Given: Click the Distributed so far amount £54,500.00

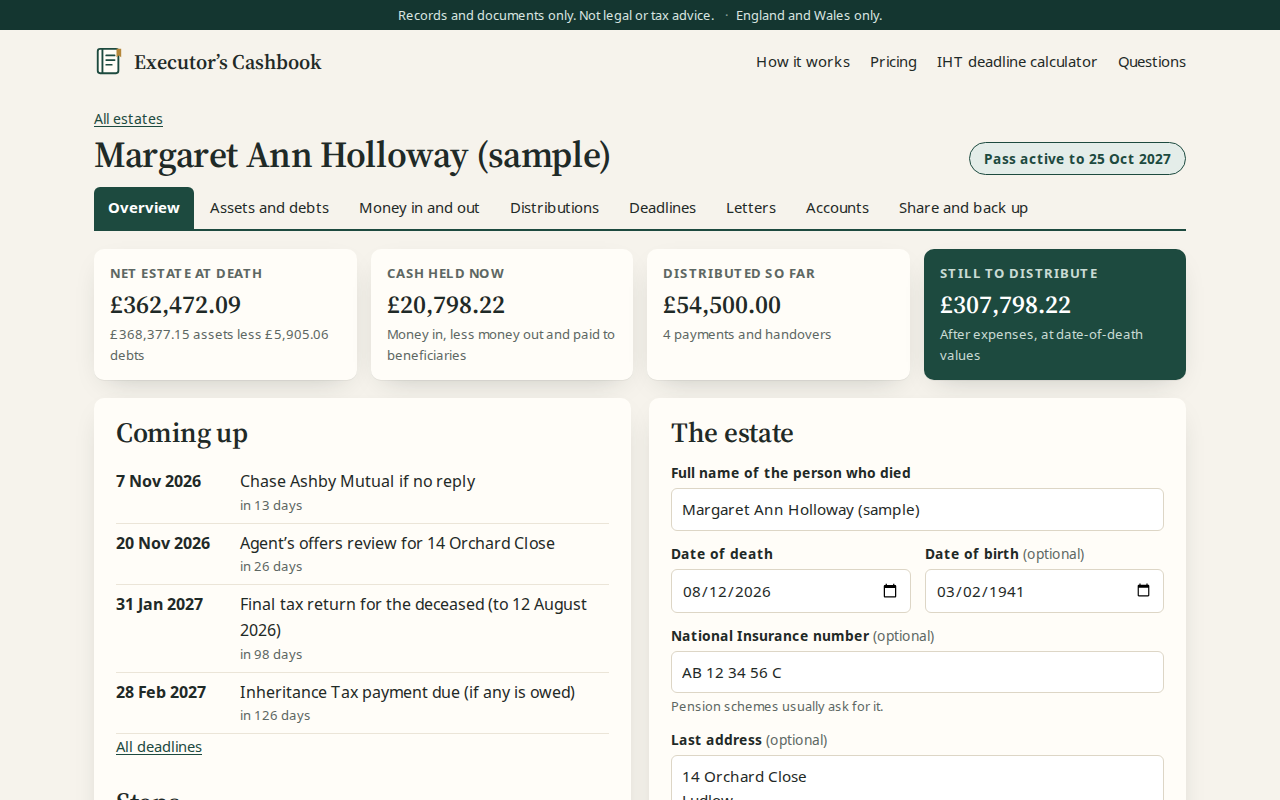Looking at the screenshot, I should pos(722,305).
